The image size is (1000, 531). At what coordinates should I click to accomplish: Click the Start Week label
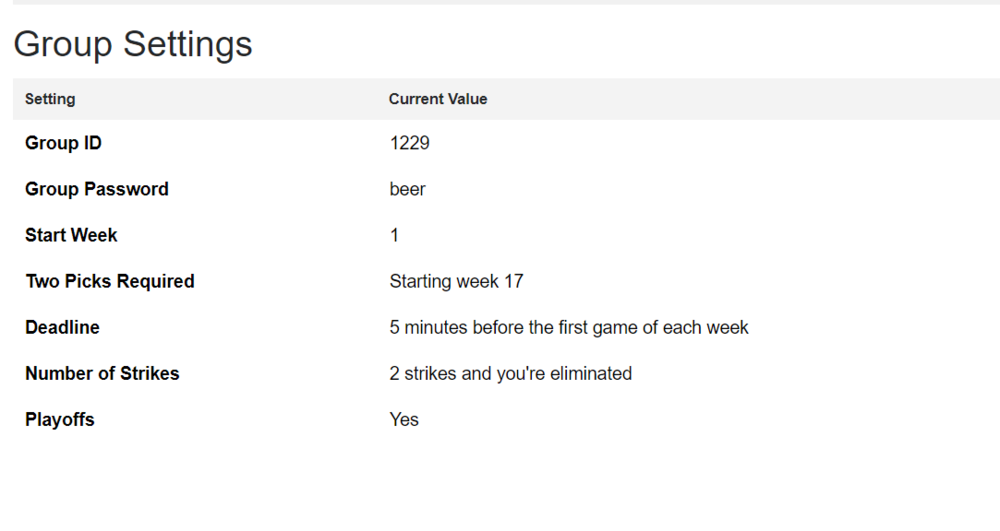71,235
